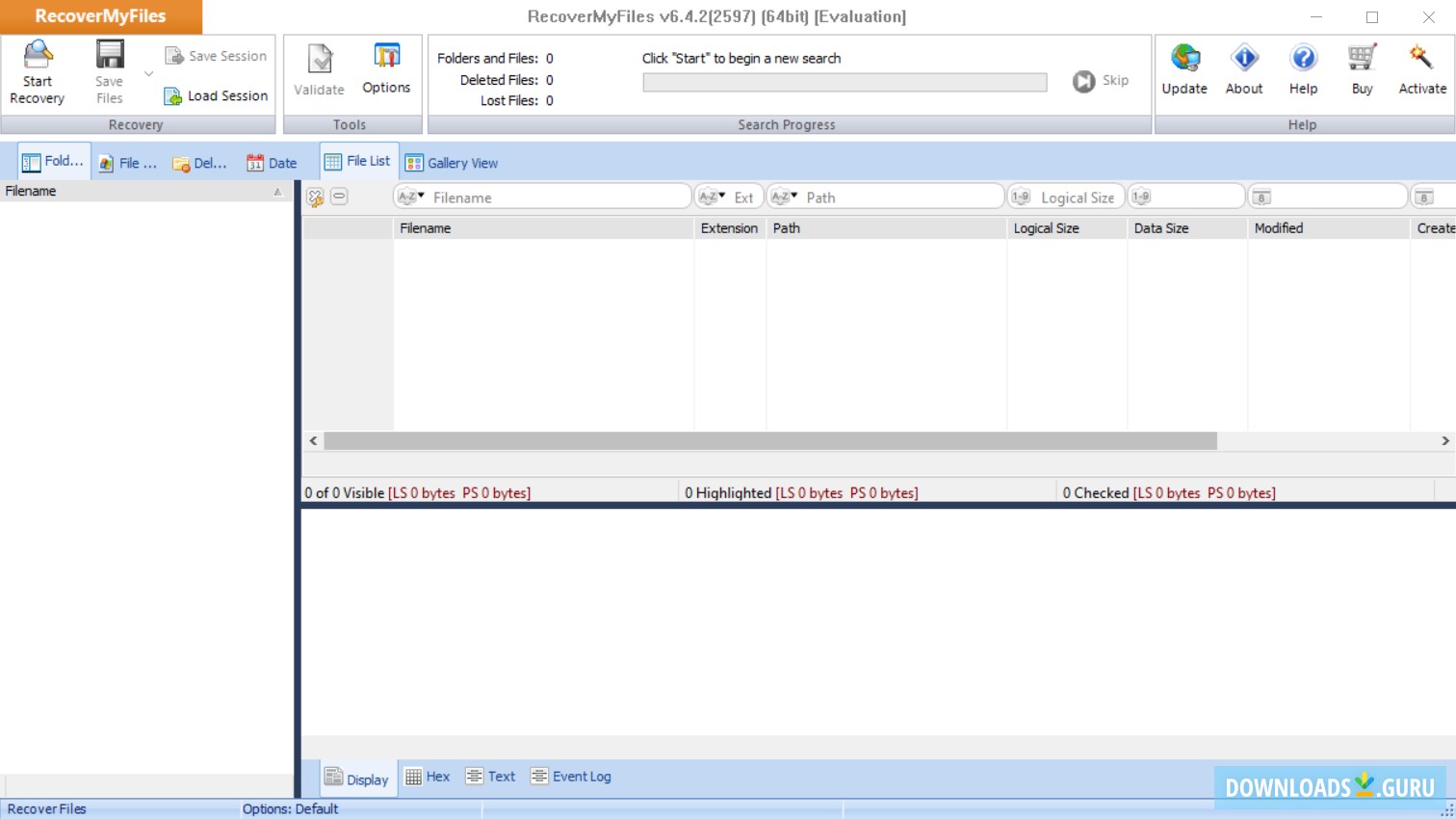1456x819 pixels.
Task: Toggle the collapse filter row button
Action: [338, 197]
